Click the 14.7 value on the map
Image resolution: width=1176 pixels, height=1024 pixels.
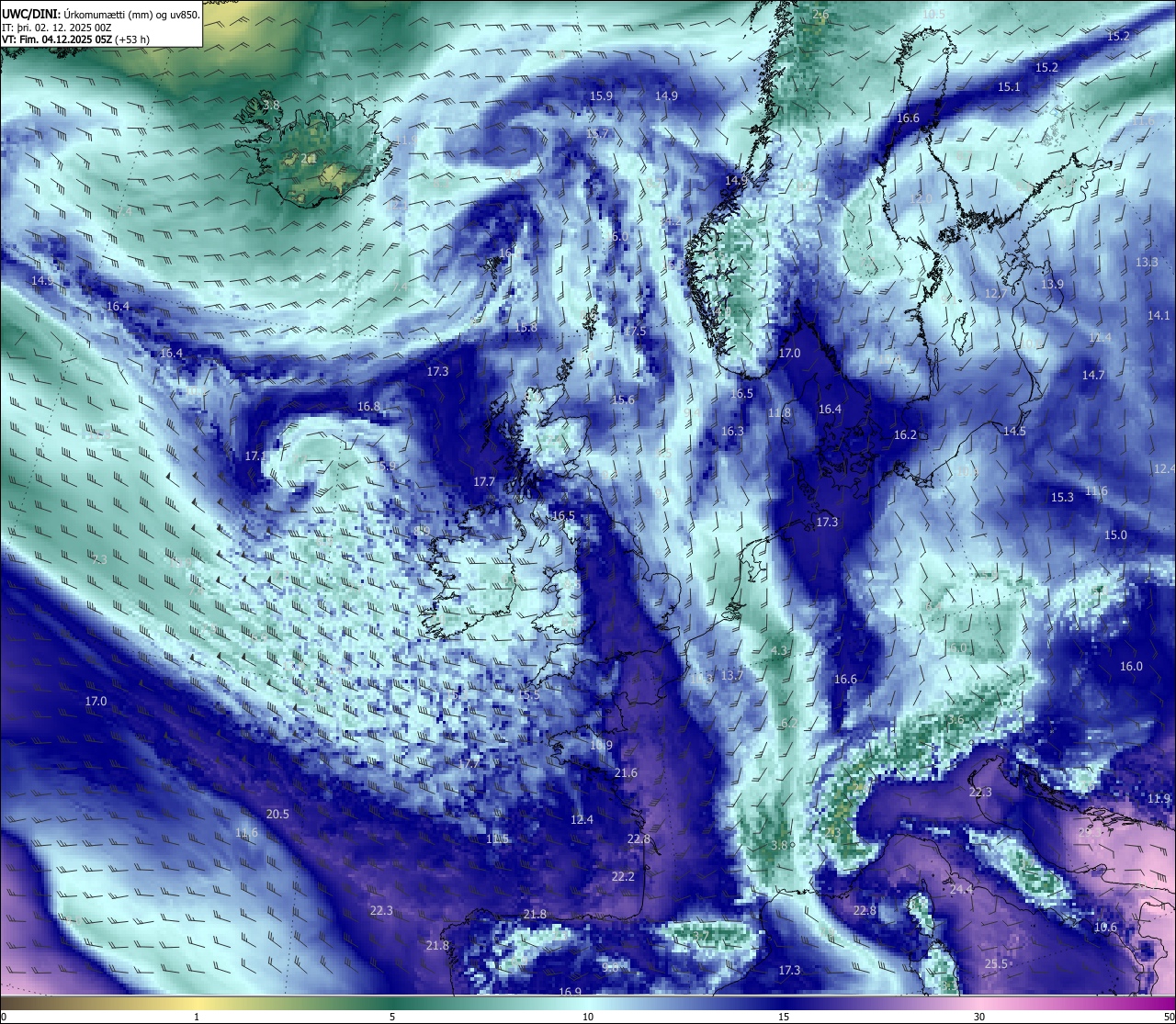pos(1092,375)
